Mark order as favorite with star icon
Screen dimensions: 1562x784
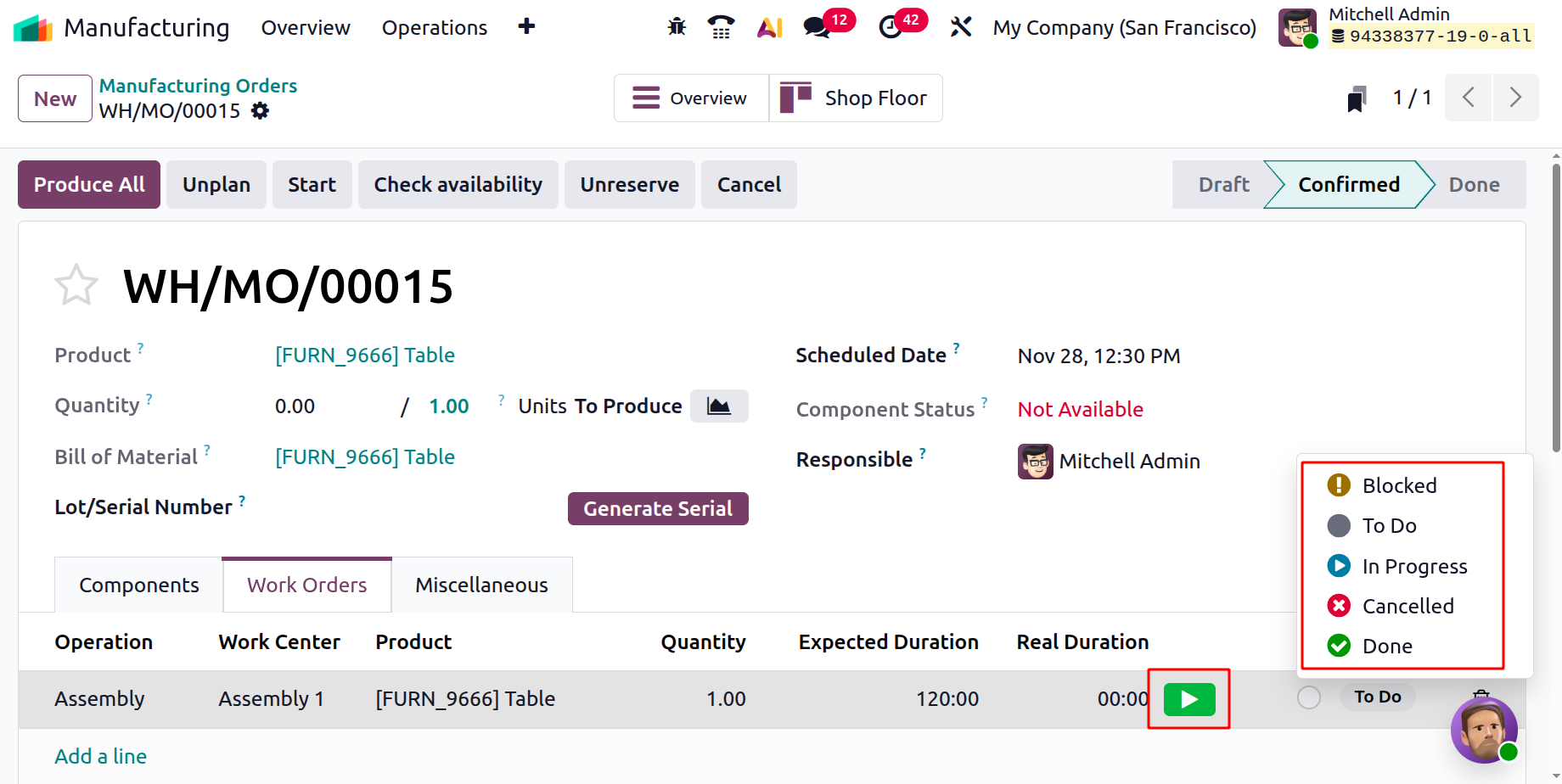[x=76, y=285]
